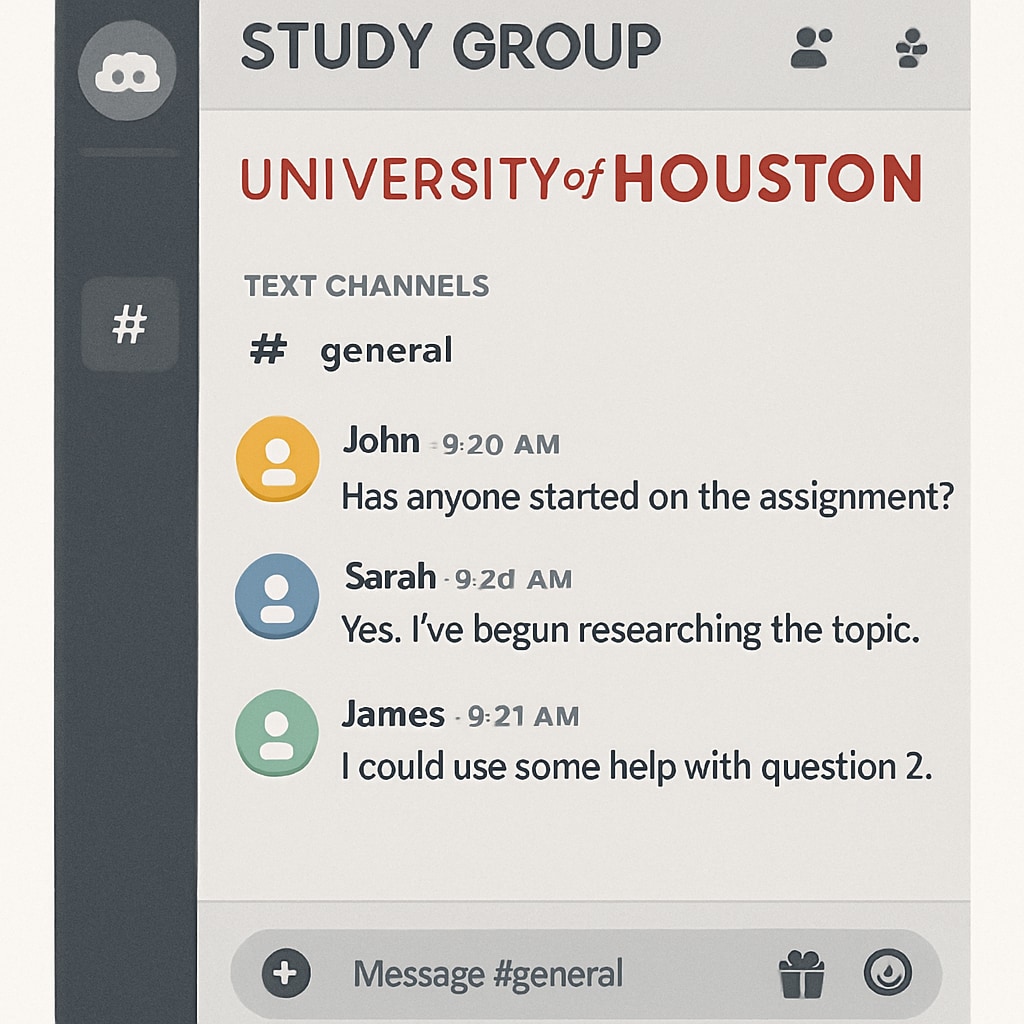Click the 9:20 AM timestamp
The height and width of the screenshot is (1024, 1024).
(x=501, y=445)
